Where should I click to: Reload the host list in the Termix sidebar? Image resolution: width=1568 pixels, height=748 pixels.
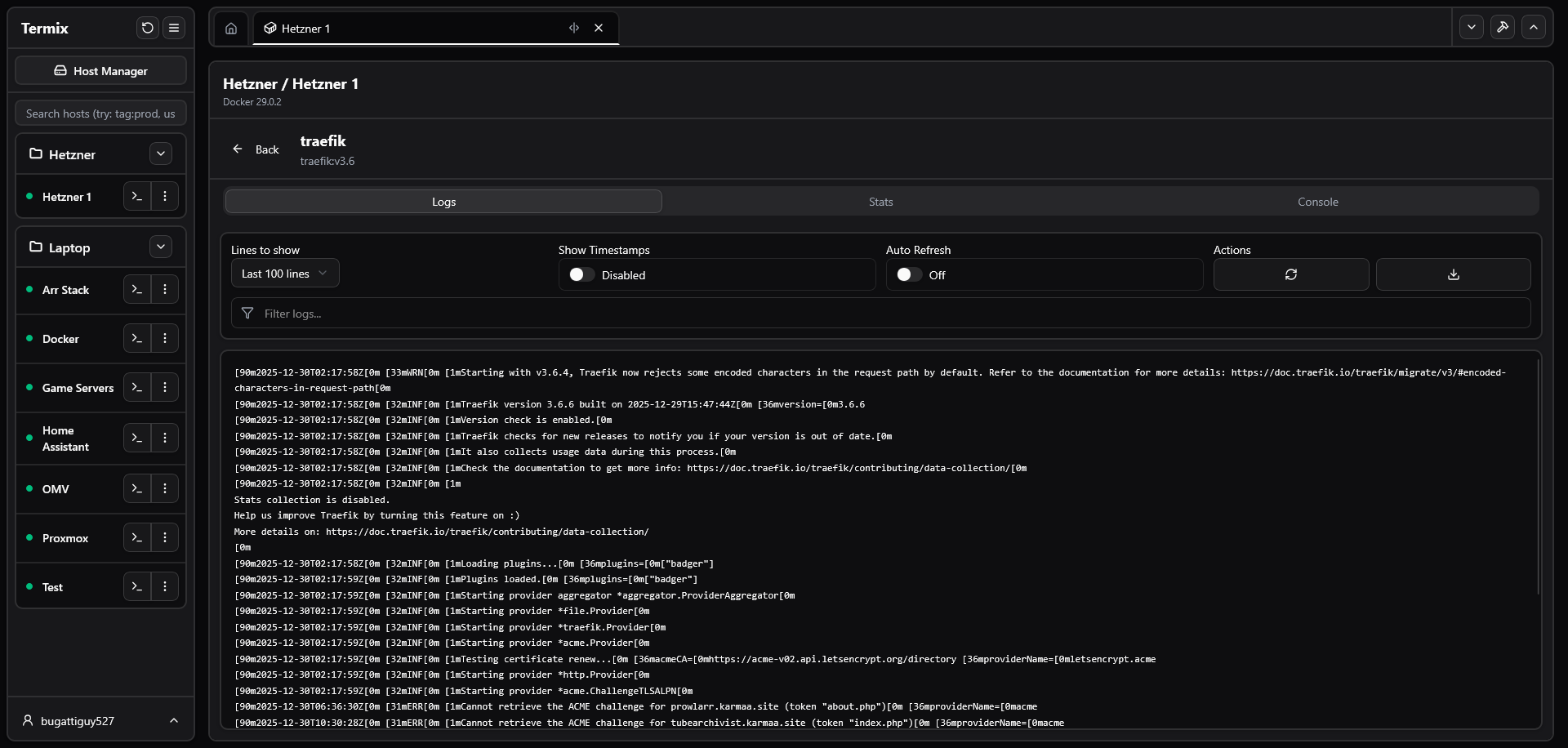pos(147,28)
